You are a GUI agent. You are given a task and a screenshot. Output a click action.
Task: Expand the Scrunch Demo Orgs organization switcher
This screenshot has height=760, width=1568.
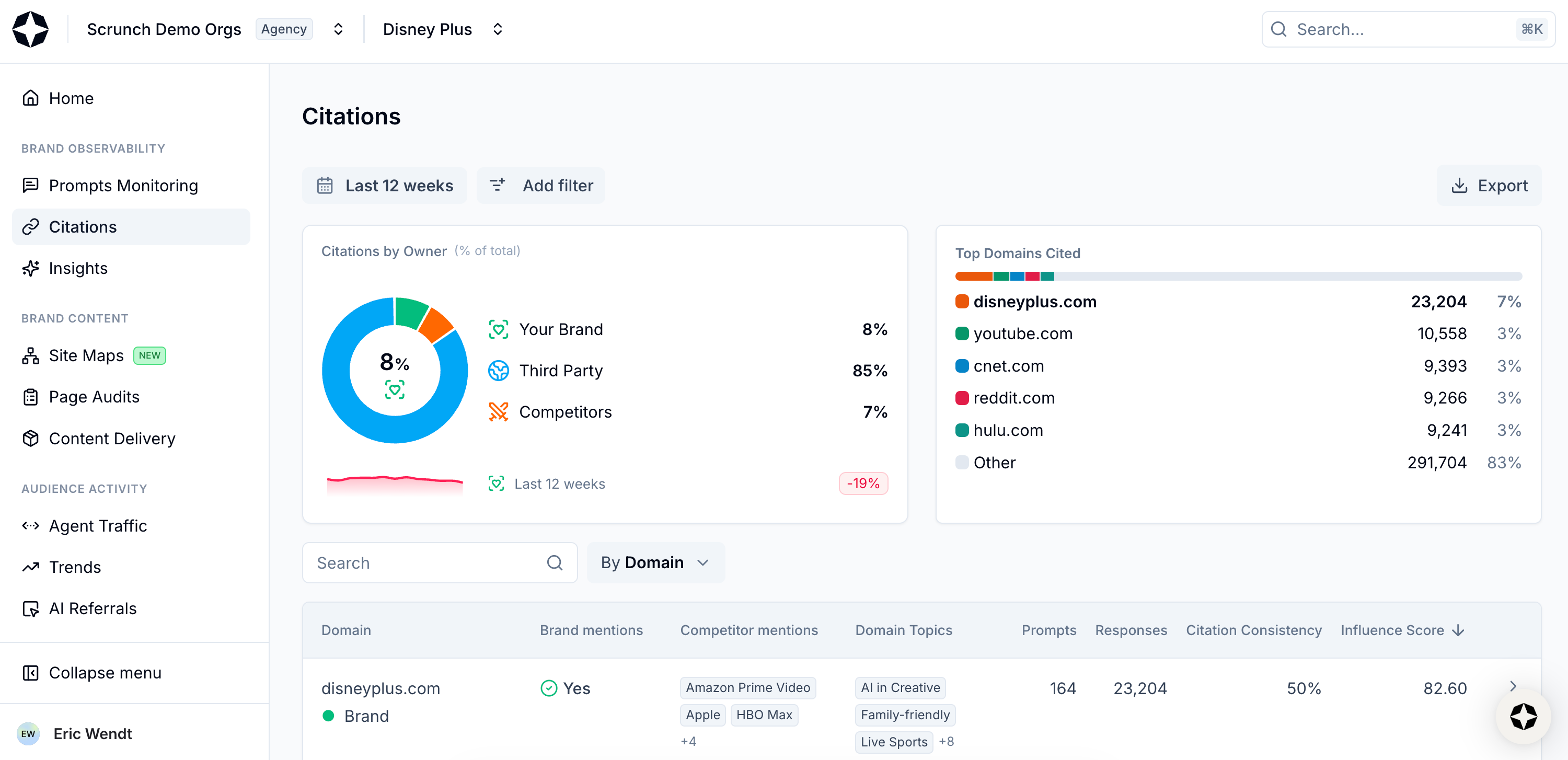tap(339, 29)
